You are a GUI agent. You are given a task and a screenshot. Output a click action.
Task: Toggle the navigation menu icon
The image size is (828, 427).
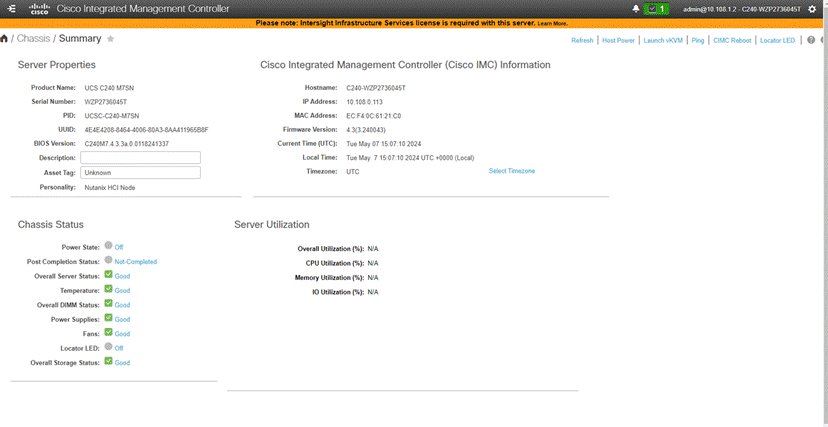tap(13, 9)
